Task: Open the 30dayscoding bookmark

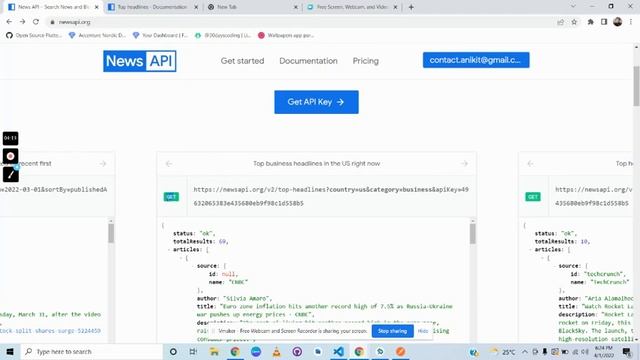Action: [x=223, y=36]
